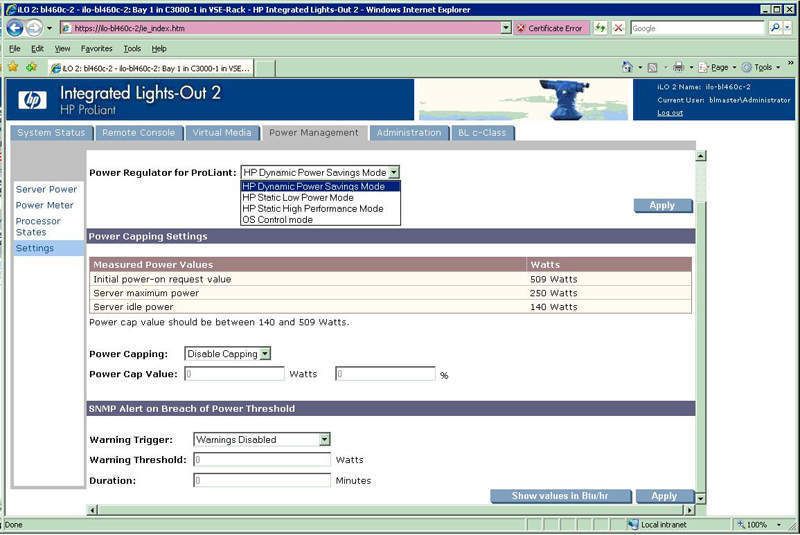800x535 pixels.
Task: Select HP Static High Performance Mode option
Action: 320,209
